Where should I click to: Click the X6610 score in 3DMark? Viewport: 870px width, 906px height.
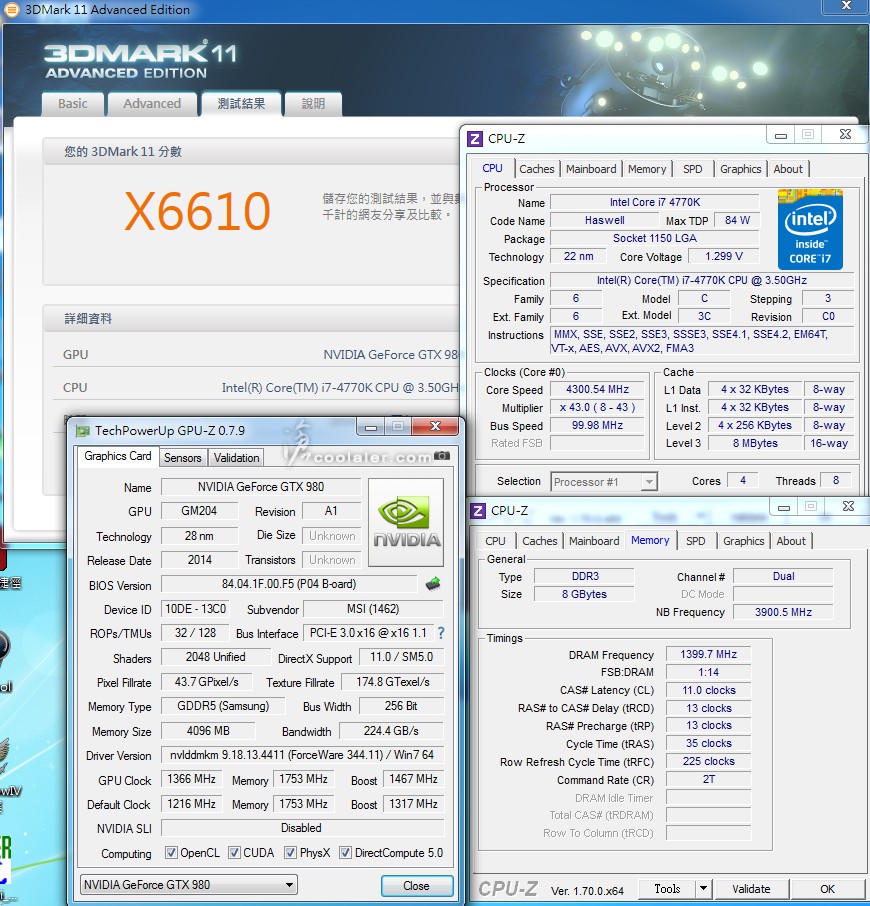coord(198,211)
